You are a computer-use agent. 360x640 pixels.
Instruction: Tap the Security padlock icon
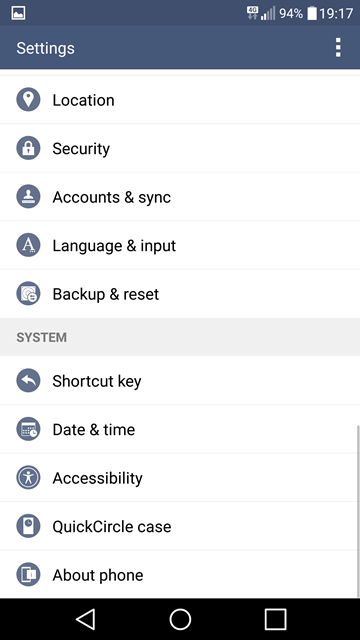click(28, 148)
